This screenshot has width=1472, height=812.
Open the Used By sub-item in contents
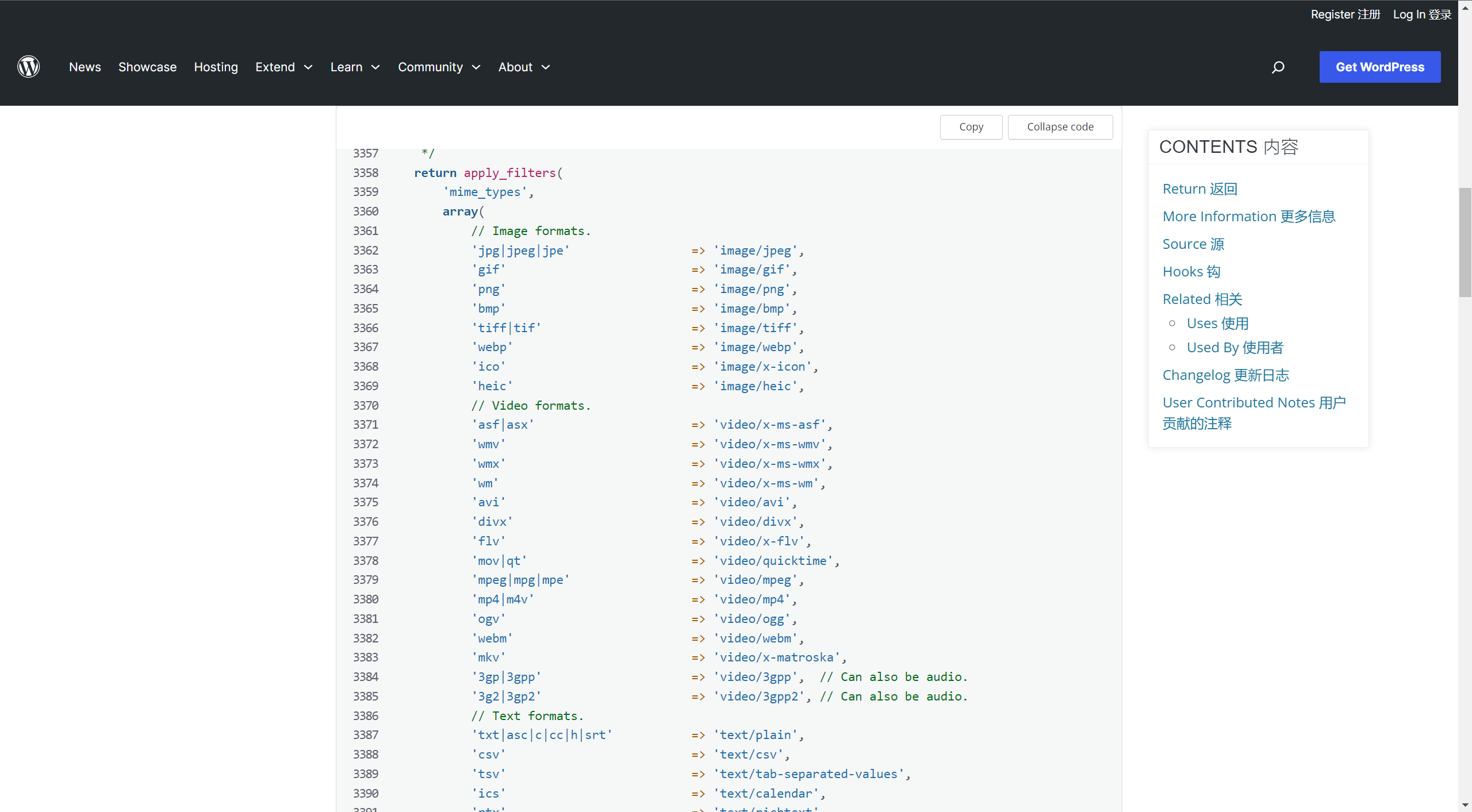1235,348
